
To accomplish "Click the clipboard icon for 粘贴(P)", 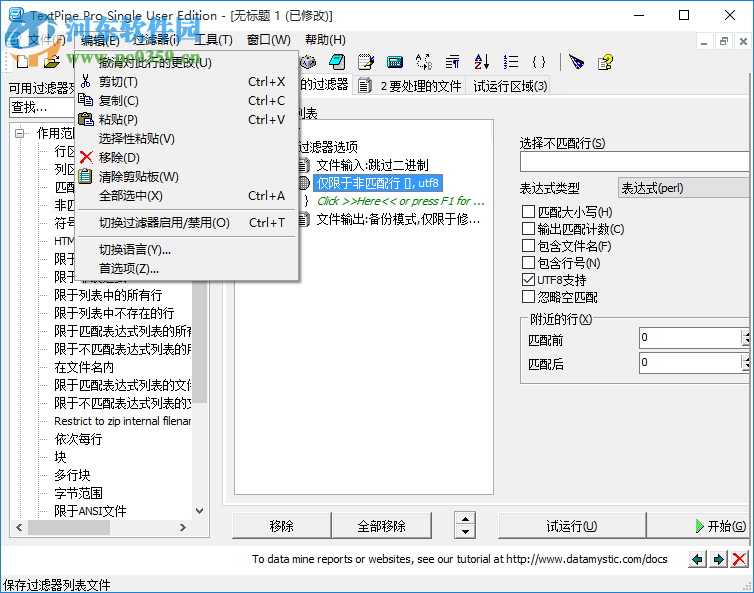I will 86,119.
